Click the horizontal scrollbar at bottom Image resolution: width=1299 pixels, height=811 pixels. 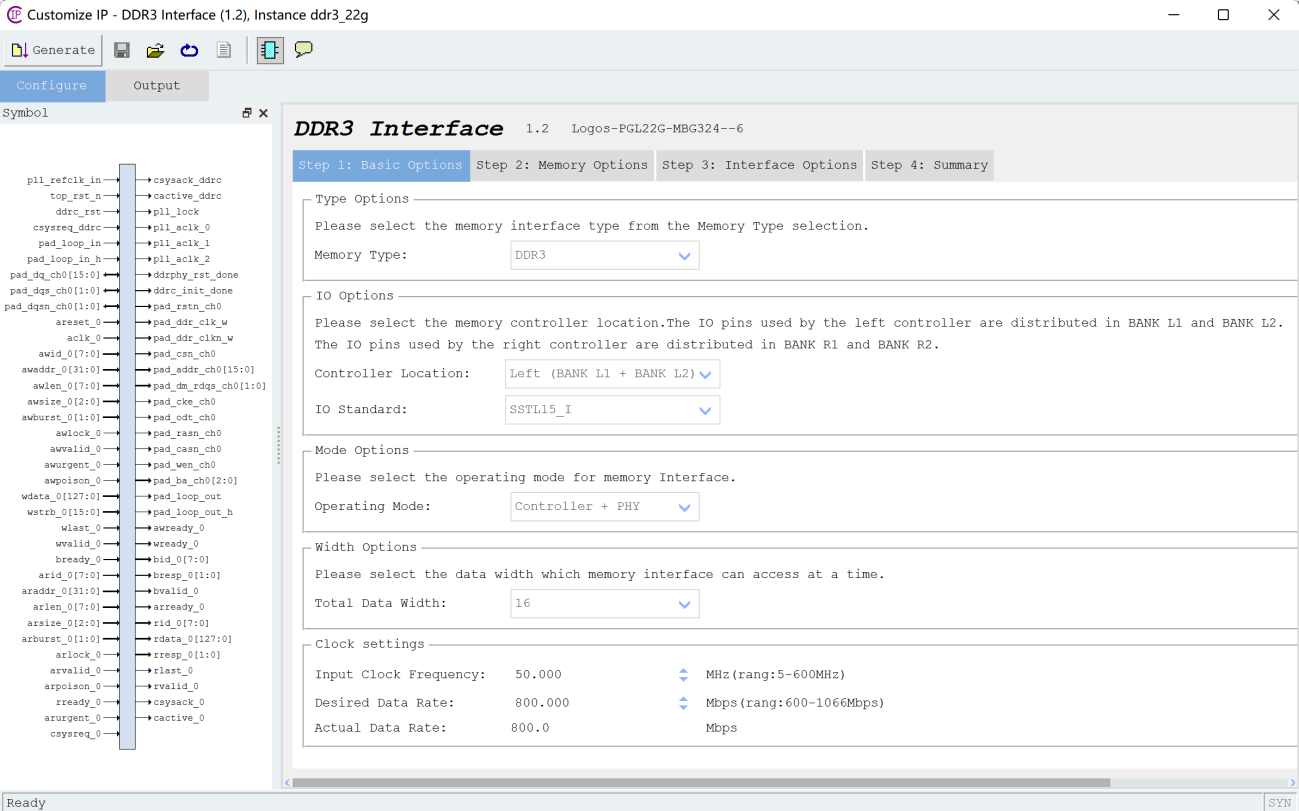(x=700, y=783)
